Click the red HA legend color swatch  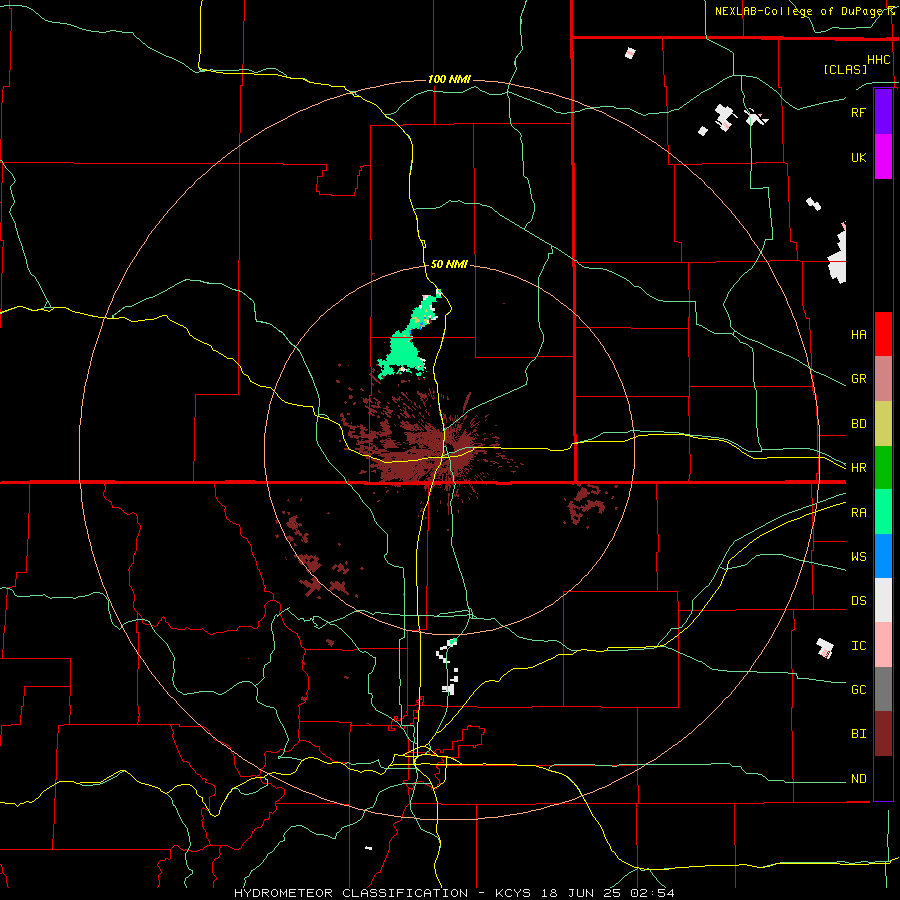tap(883, 334)
